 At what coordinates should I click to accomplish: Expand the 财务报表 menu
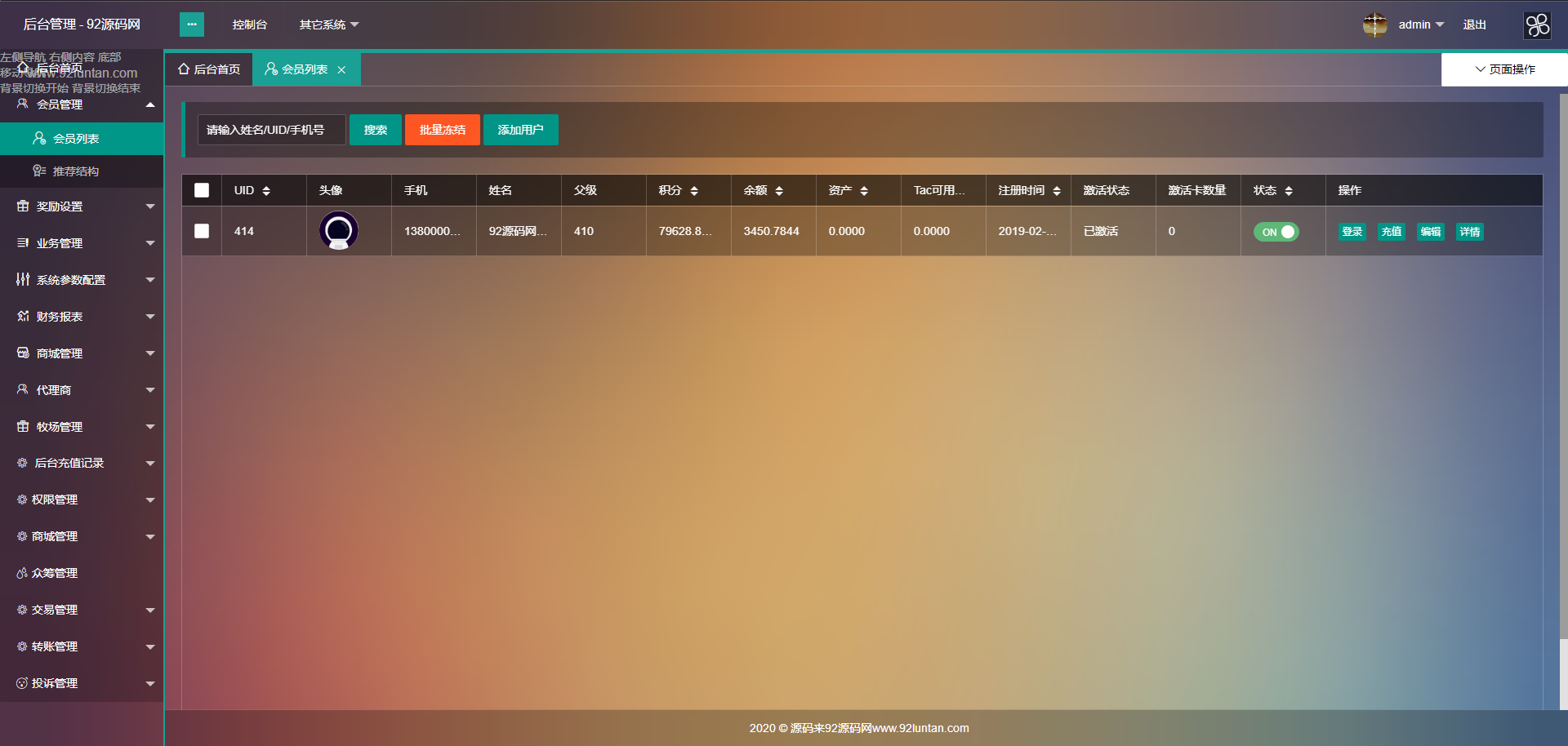[150, 317]
